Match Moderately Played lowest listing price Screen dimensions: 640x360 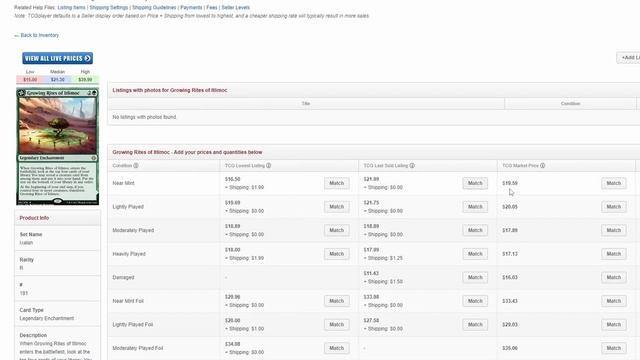click(337, 230)
